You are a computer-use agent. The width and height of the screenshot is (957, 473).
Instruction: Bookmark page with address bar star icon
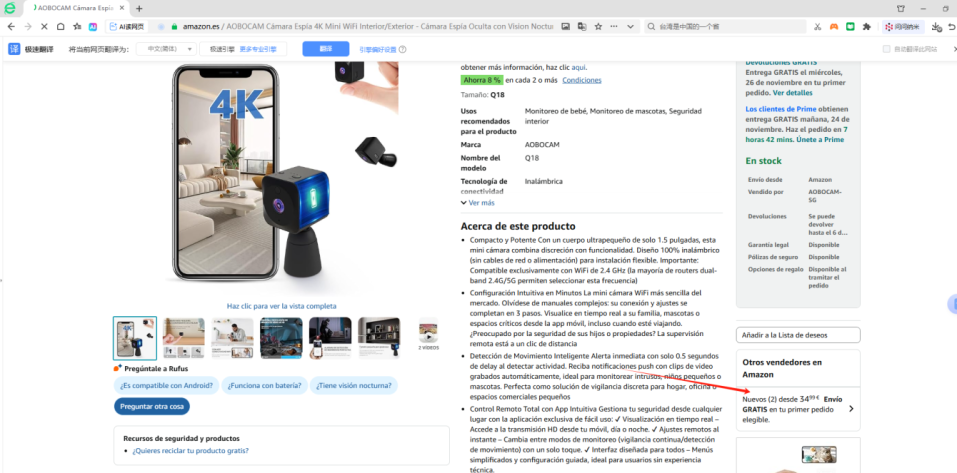click(x=597, y=26)
